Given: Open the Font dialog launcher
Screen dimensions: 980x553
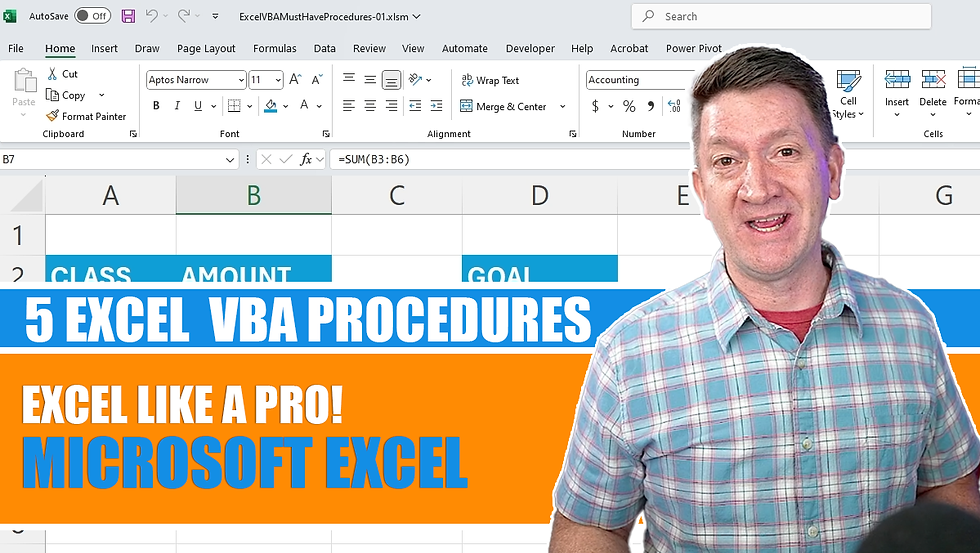Looking at the screenshot, I should tap(326, 134).
